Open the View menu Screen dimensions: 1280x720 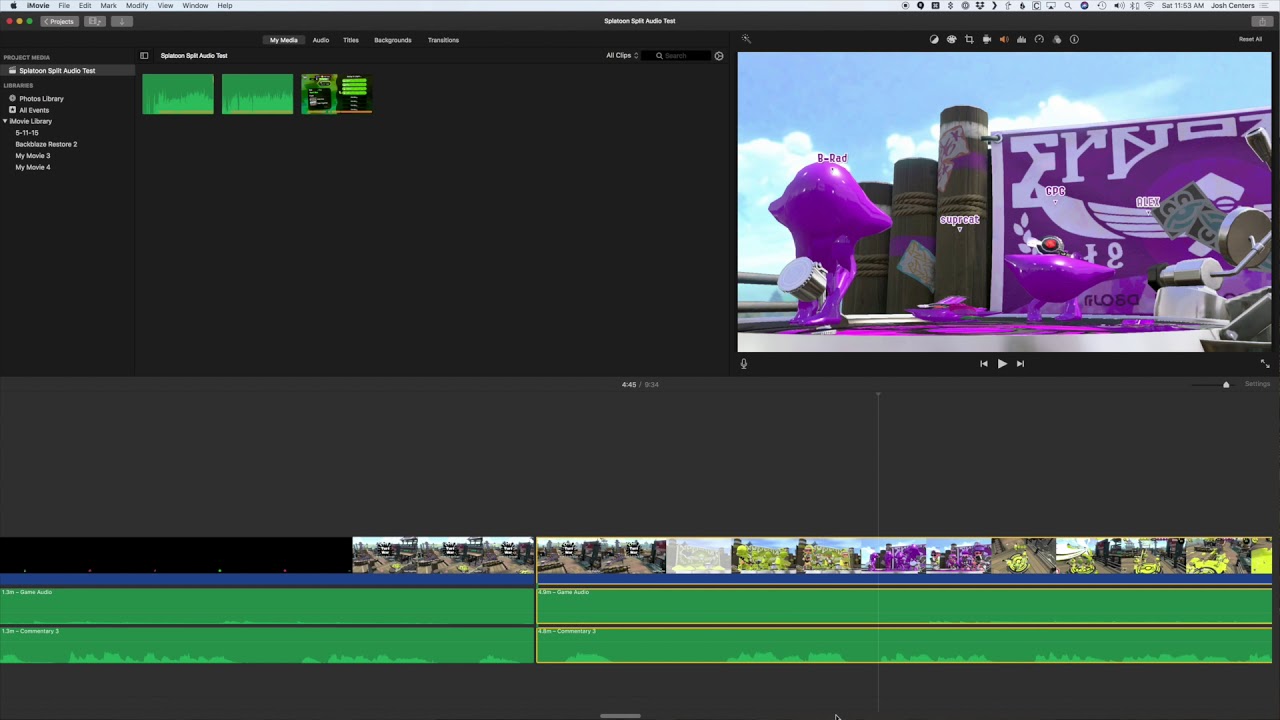click(x=165, y=6)
